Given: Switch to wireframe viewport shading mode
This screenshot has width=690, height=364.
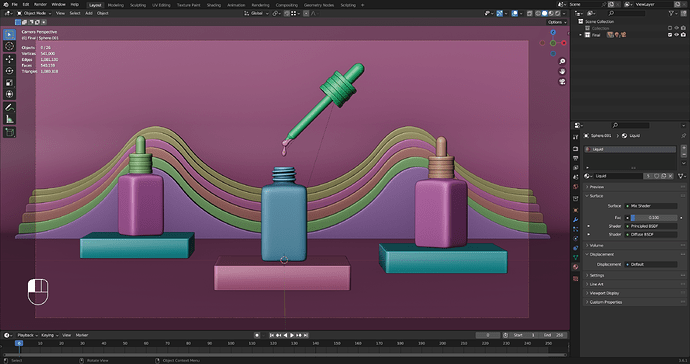Looking at the screenshot, I should click(x=538, y=13).
